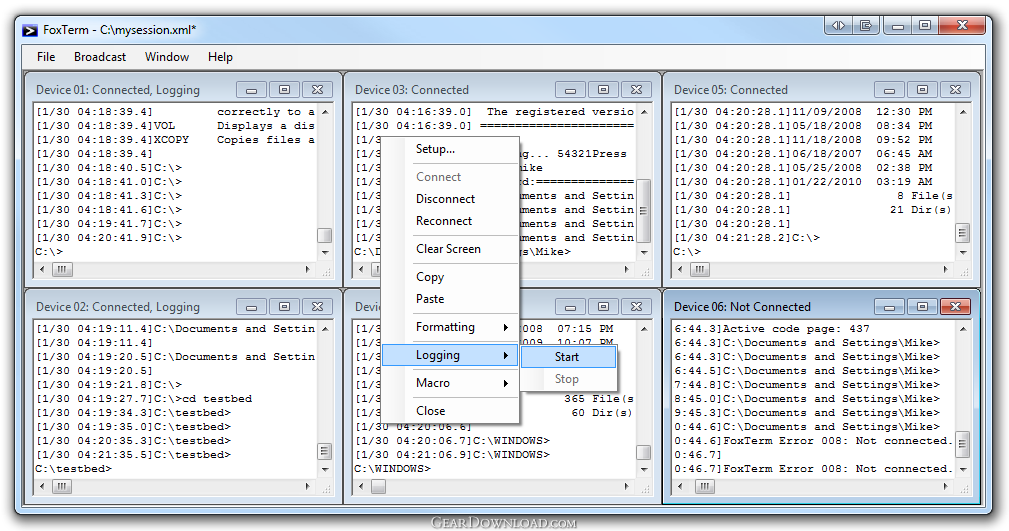Image resolution: width=1009 pixels, height=531 pixels.
Task: Click vertical scrollbar thumb in Device 06
Action: pyautogui.click(x=963, y=443)
